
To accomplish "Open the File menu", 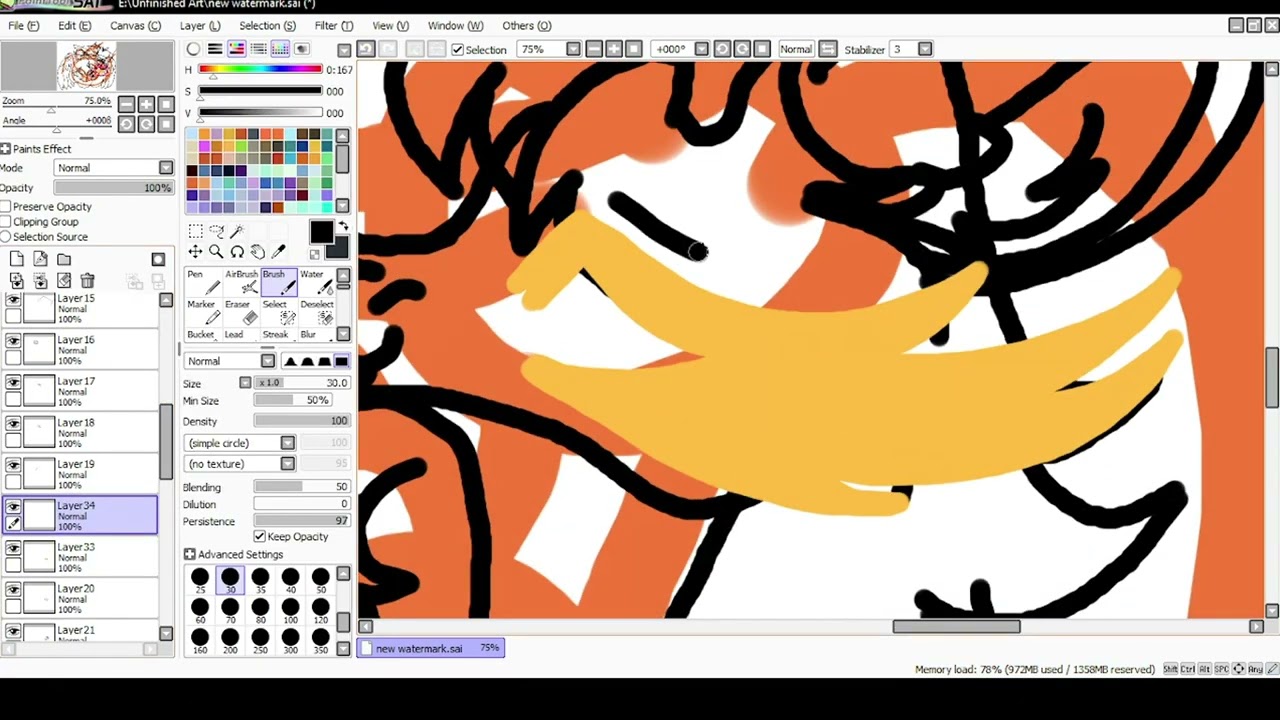I will click(23, 25).
